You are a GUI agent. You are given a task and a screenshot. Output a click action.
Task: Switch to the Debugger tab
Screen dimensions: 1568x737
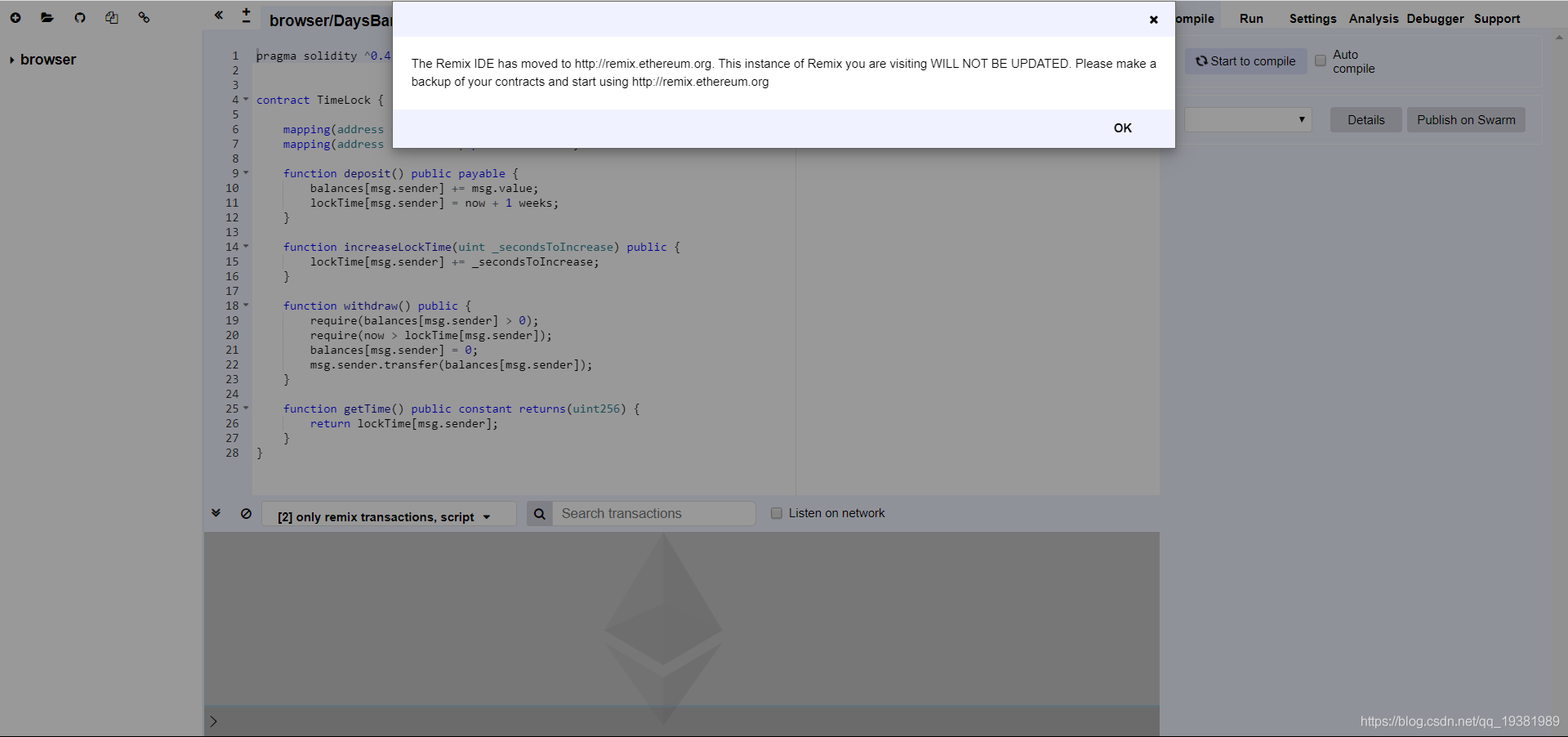(x=1435, y=19)
